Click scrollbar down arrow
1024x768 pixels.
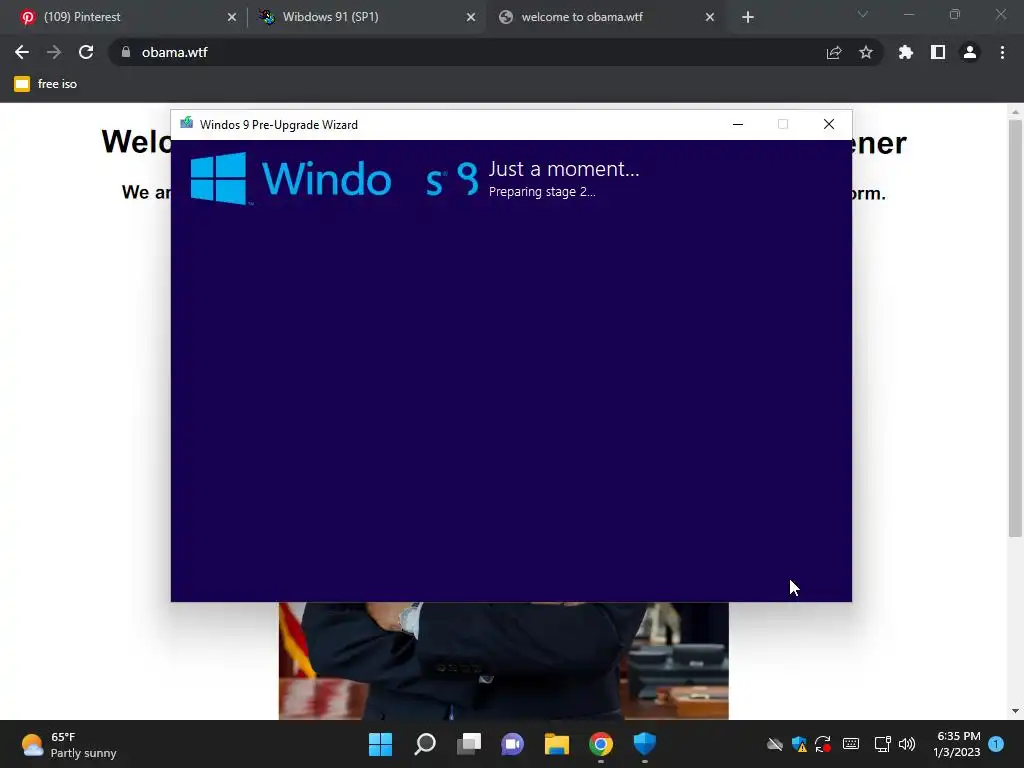click(1015, 711)
